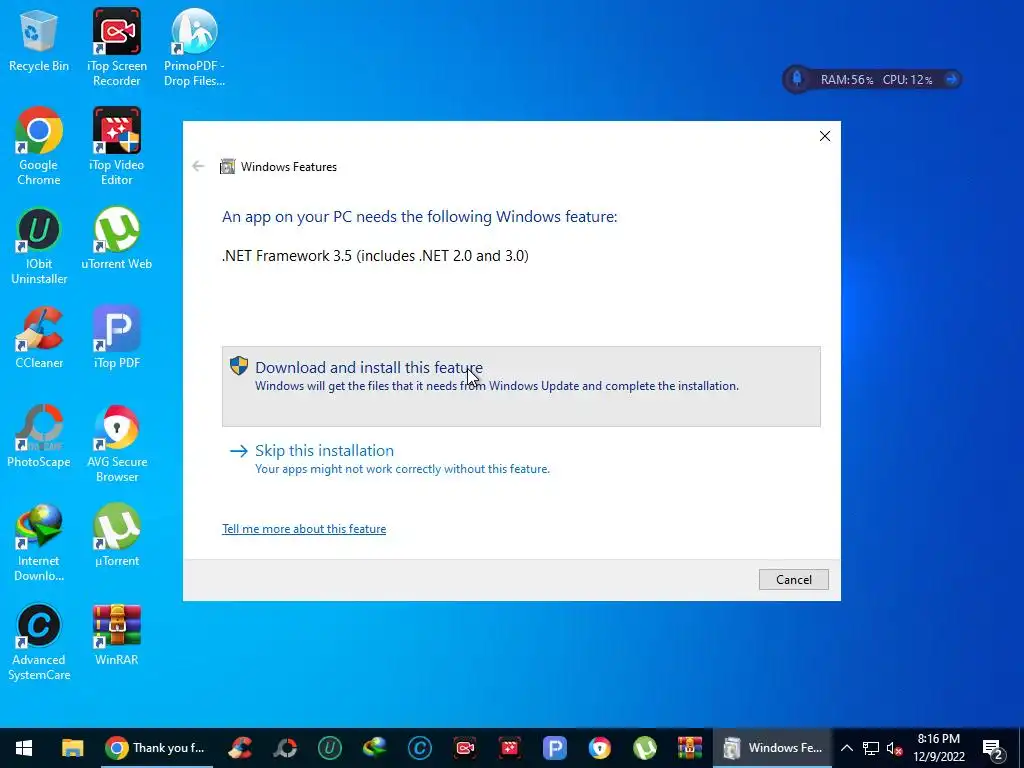Screen dimensions: 1024x768
Task: Open iTop Screen Recorder from the taskbar
Action: coord(465,748)
